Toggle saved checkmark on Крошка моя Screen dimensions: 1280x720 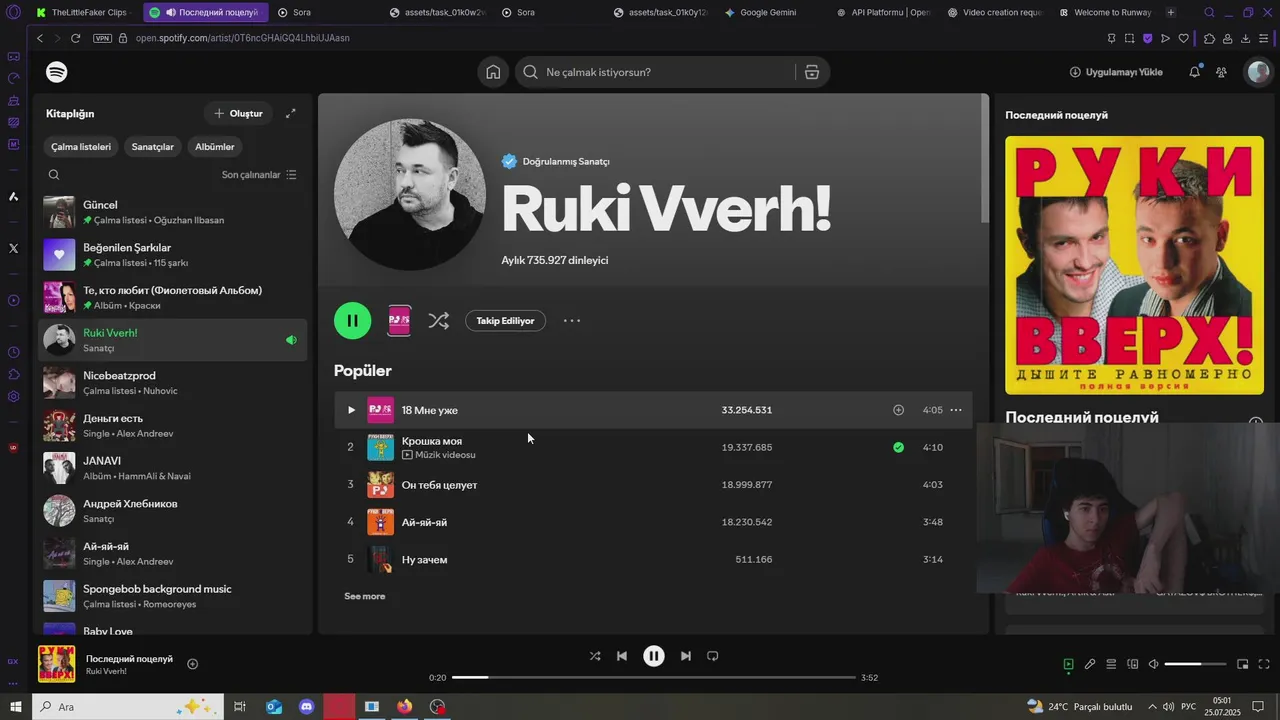click(x=898, y=447)
